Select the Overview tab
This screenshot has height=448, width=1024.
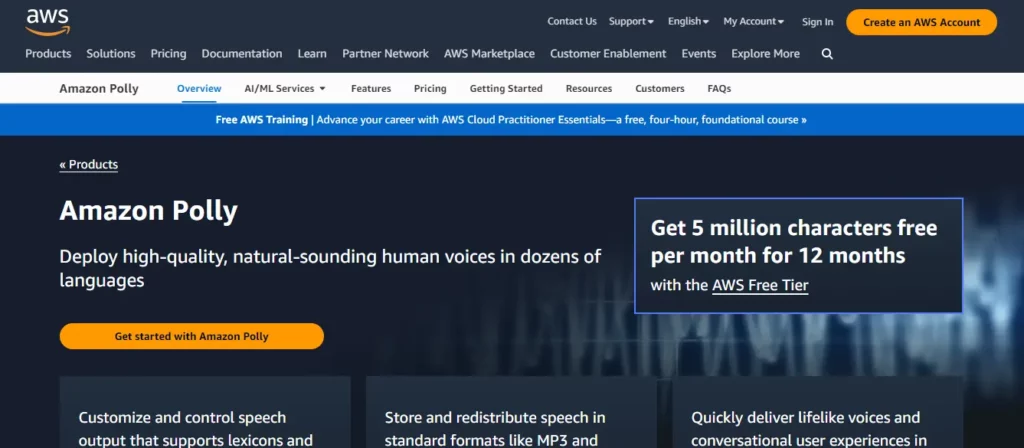coord(199,88)
